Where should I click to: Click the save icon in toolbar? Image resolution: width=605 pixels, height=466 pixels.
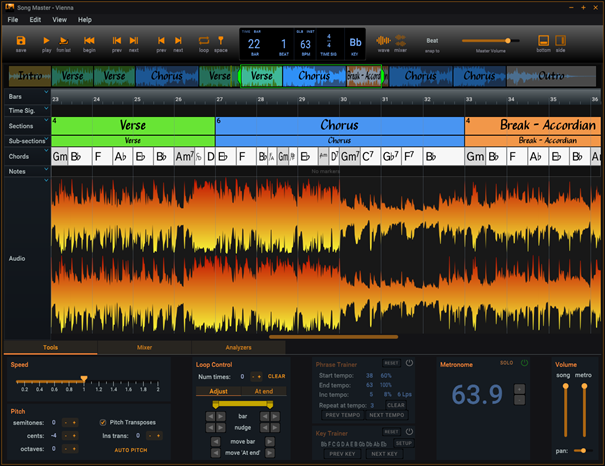(21, 40)
